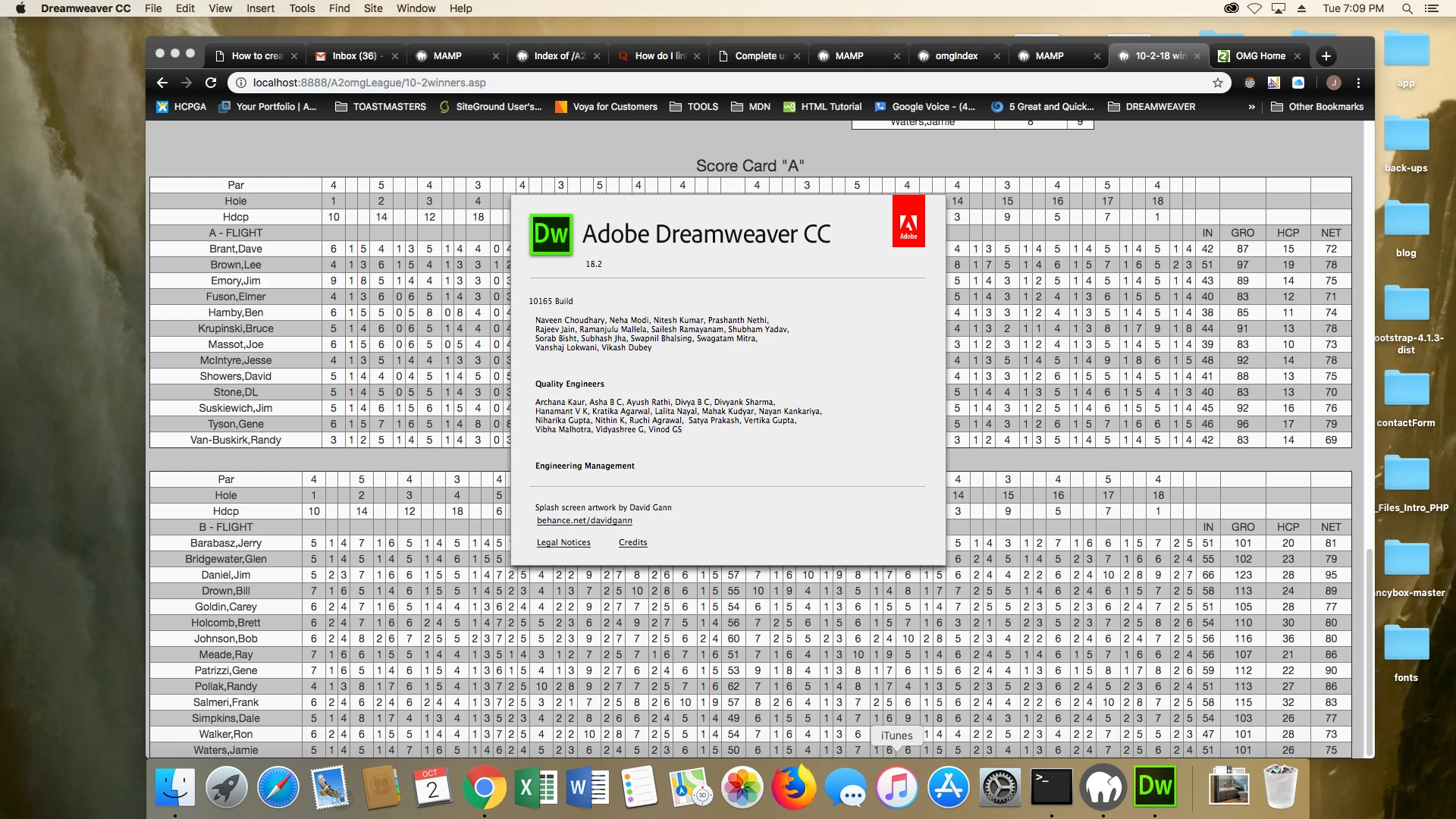Expand the hidden bookmarks chevron
The image size is (1456, 819).
click(1251, 107)
